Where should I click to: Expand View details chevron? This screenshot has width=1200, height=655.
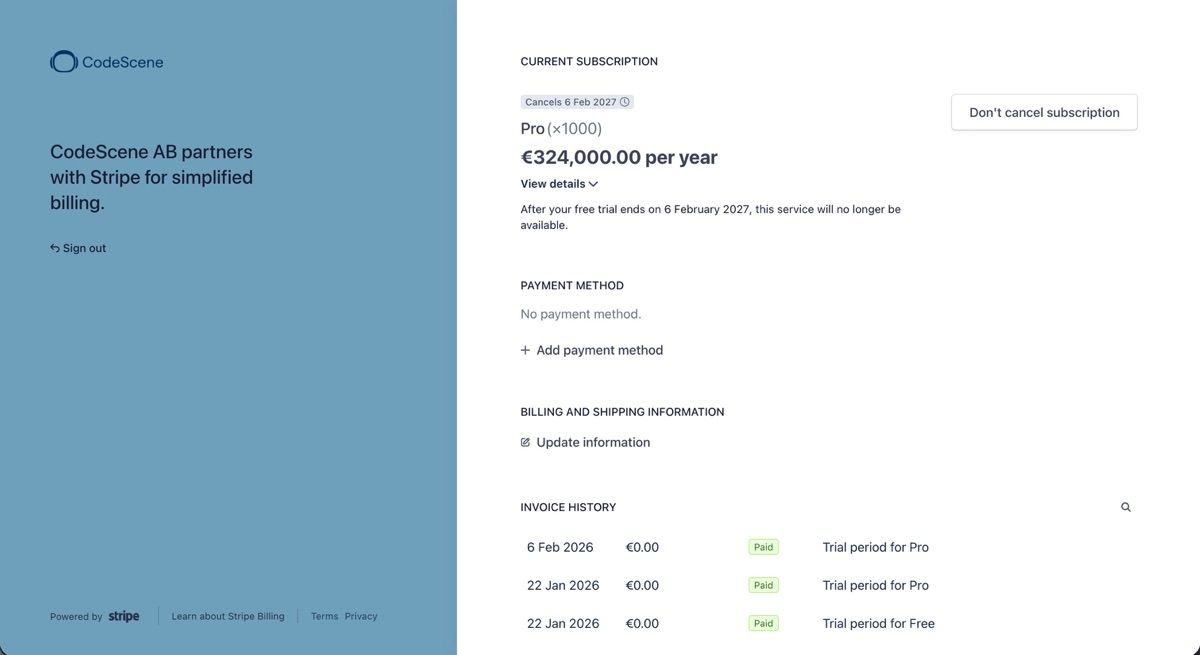[593, 184]
